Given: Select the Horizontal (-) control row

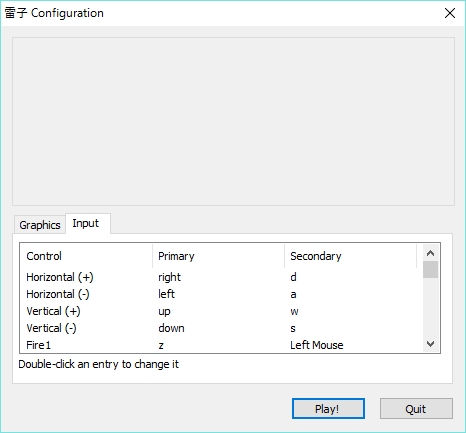Looking at the screenshot, I should pyautogui.click(x=221, y=294).
